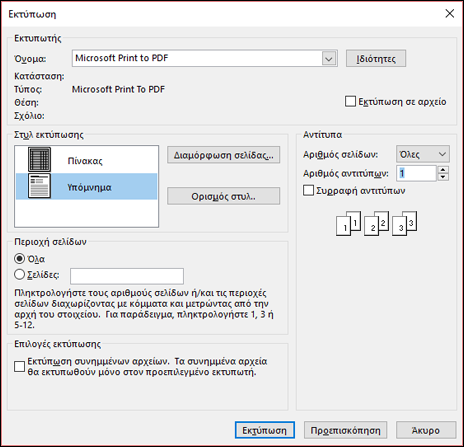Enable printing attached files checkbox

click(x=19, y=367)
